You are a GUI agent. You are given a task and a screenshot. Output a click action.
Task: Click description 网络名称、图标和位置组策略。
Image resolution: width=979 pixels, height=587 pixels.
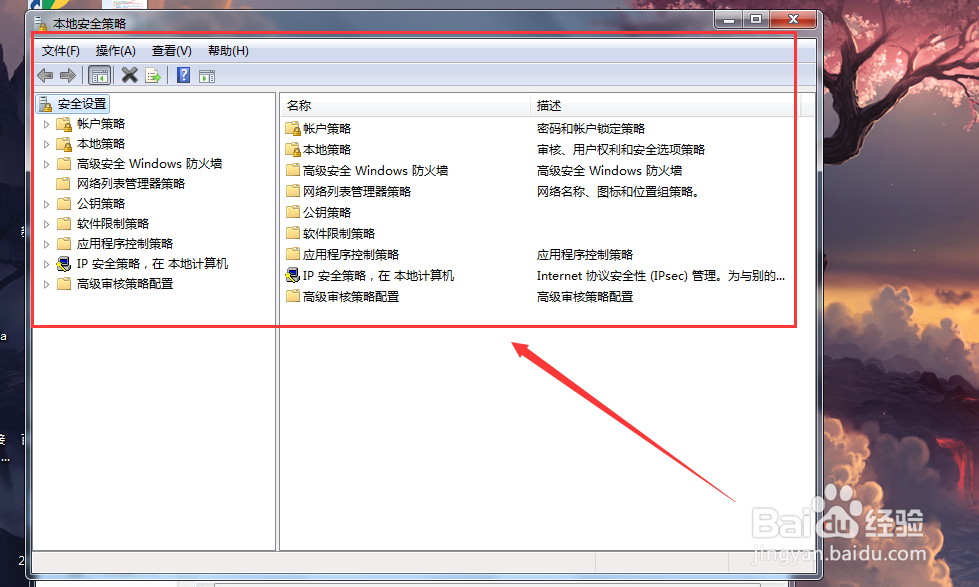[618, 192]
